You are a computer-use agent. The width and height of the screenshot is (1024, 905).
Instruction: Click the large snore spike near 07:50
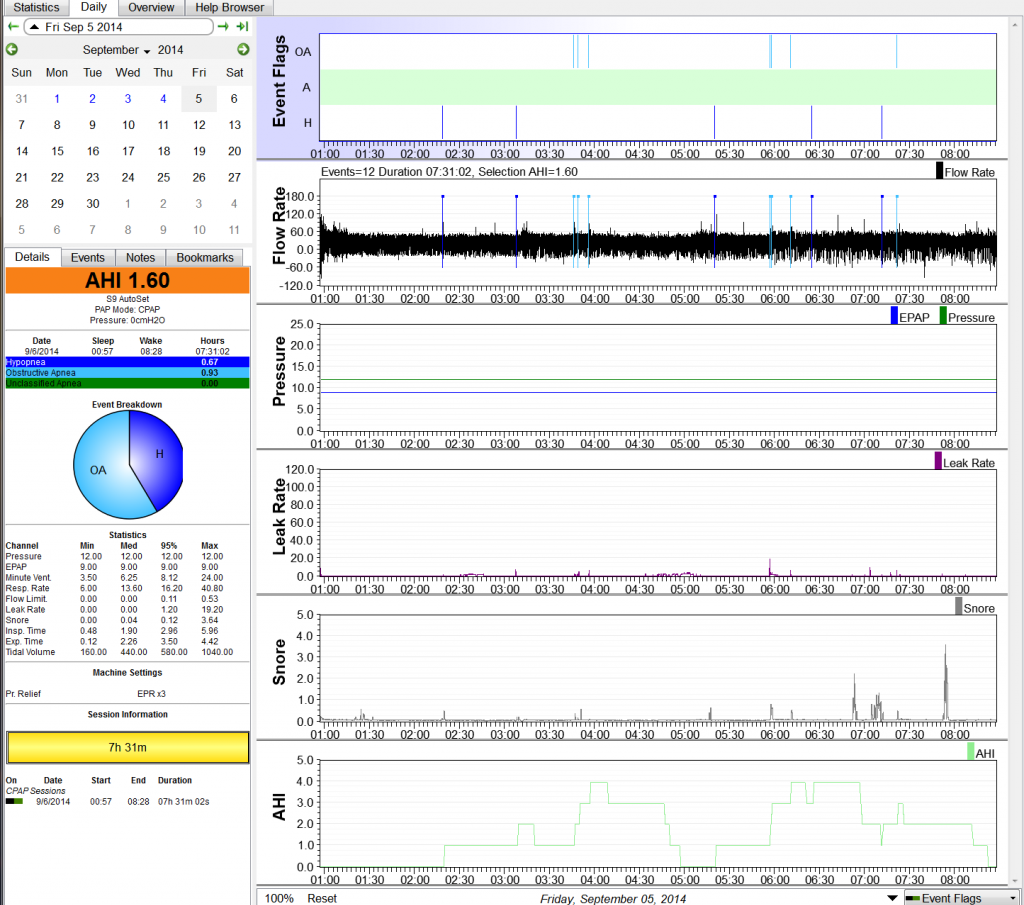pyautogui.click(x=946, y=682)
